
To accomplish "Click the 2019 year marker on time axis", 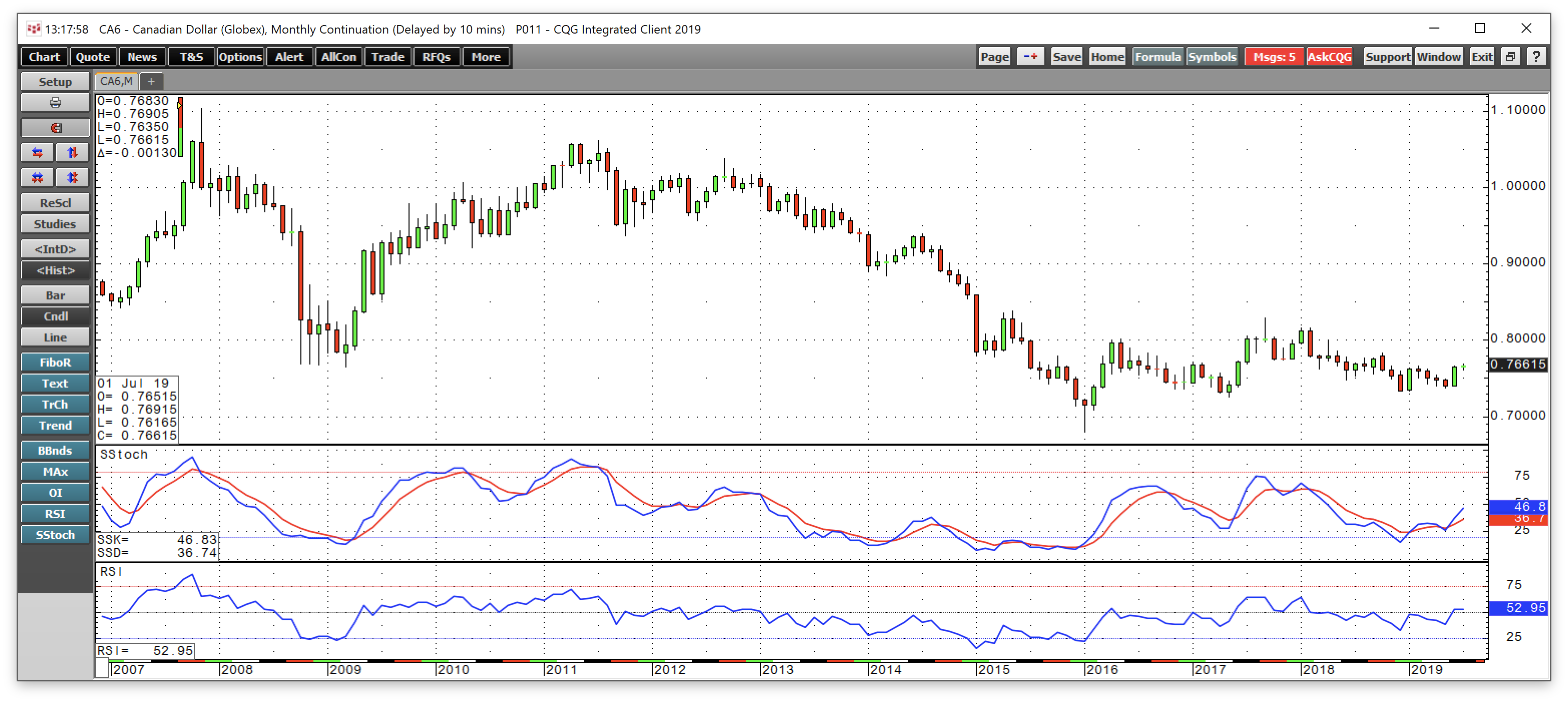I will (1427, 670).
